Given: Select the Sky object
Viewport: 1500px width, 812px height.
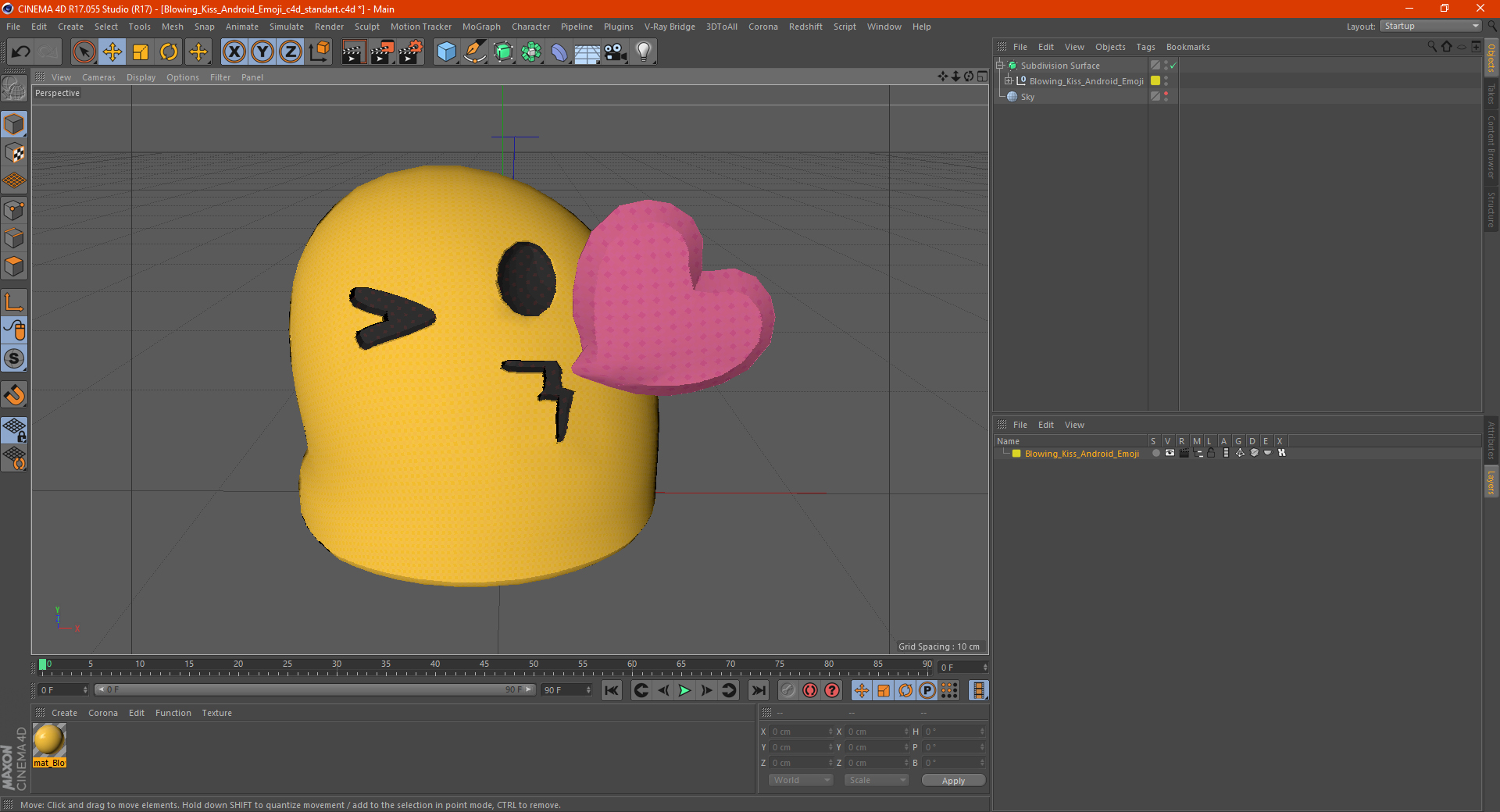Looking at the screenshot, I should click(x=1027, y=97).
